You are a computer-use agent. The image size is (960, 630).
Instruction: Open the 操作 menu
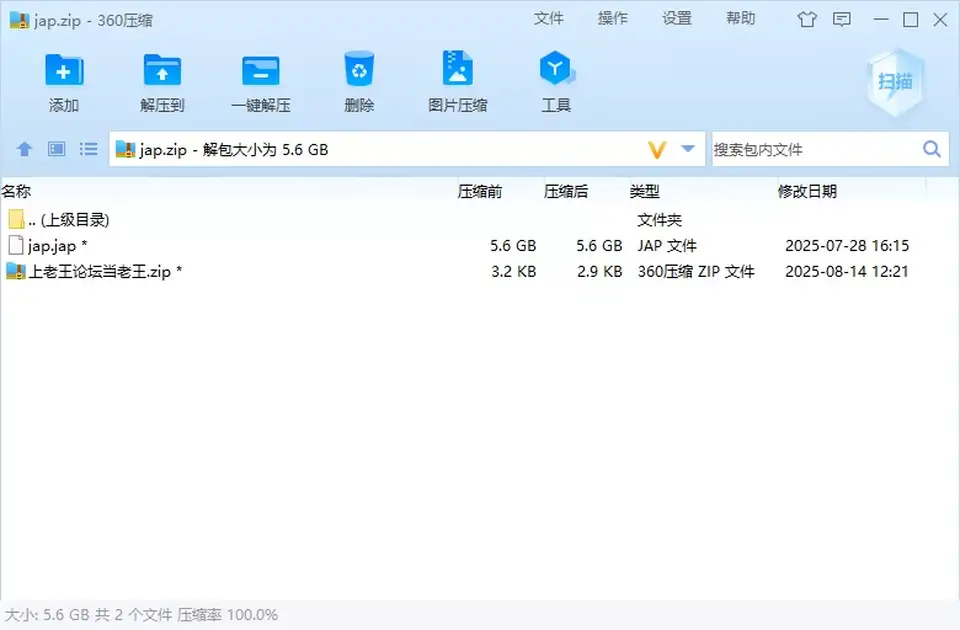[612, 18]
